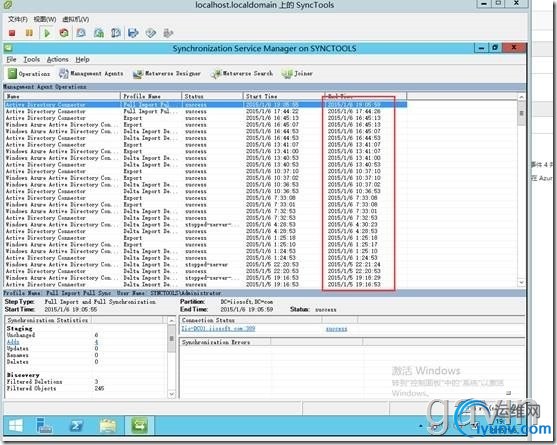Open the 文件(F) menu

17,19
